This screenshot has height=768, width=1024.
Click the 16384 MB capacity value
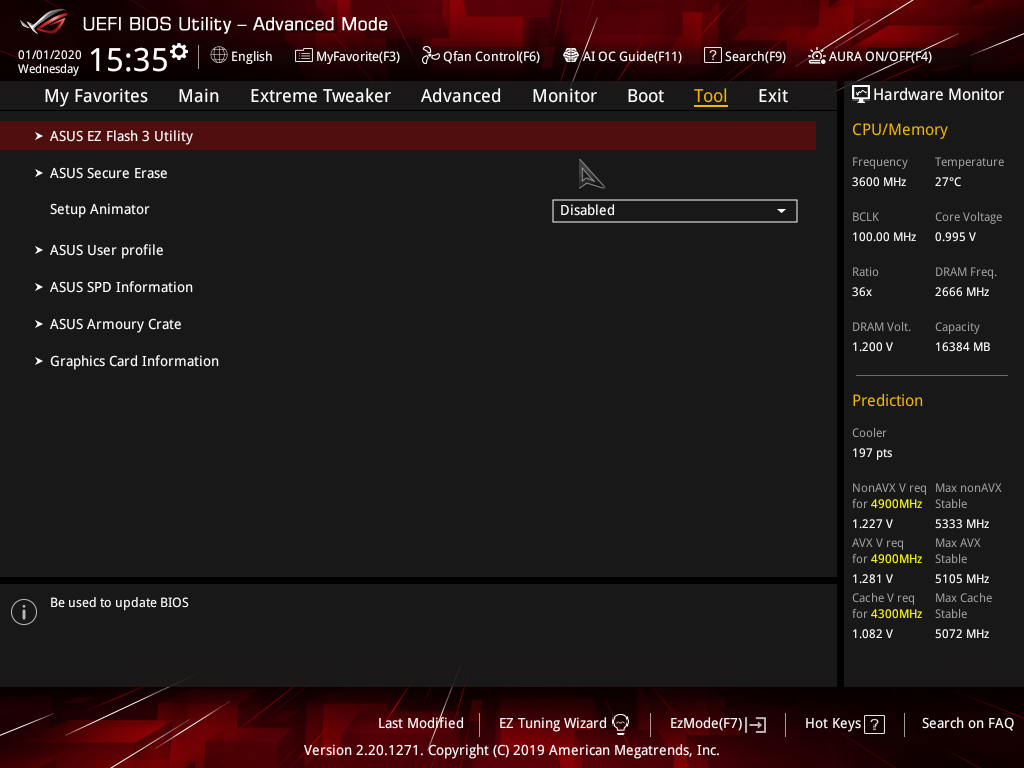[x=962, y=347]
